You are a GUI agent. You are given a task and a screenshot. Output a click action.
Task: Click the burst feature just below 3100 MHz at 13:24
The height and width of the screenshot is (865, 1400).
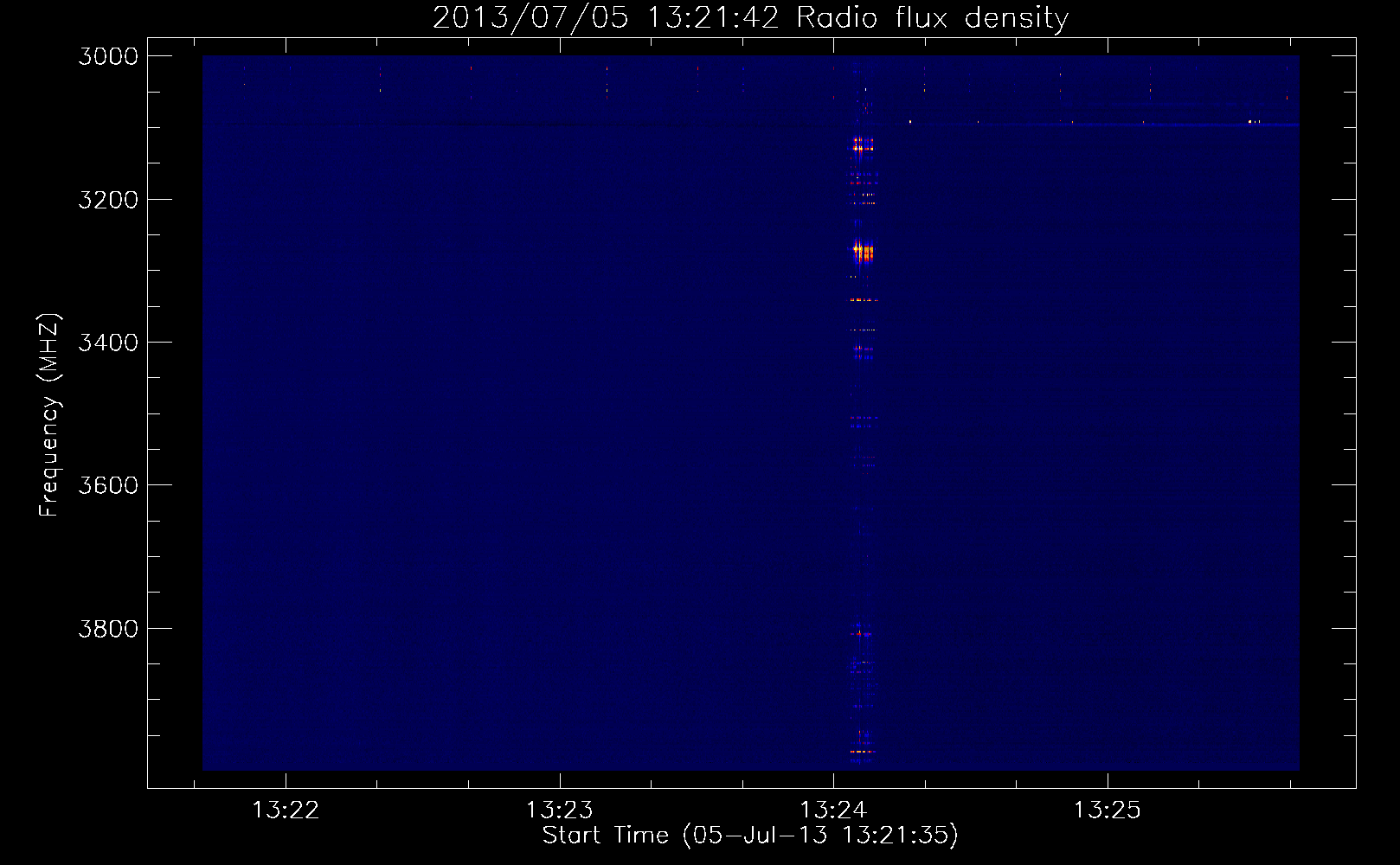tap(863, 144)
